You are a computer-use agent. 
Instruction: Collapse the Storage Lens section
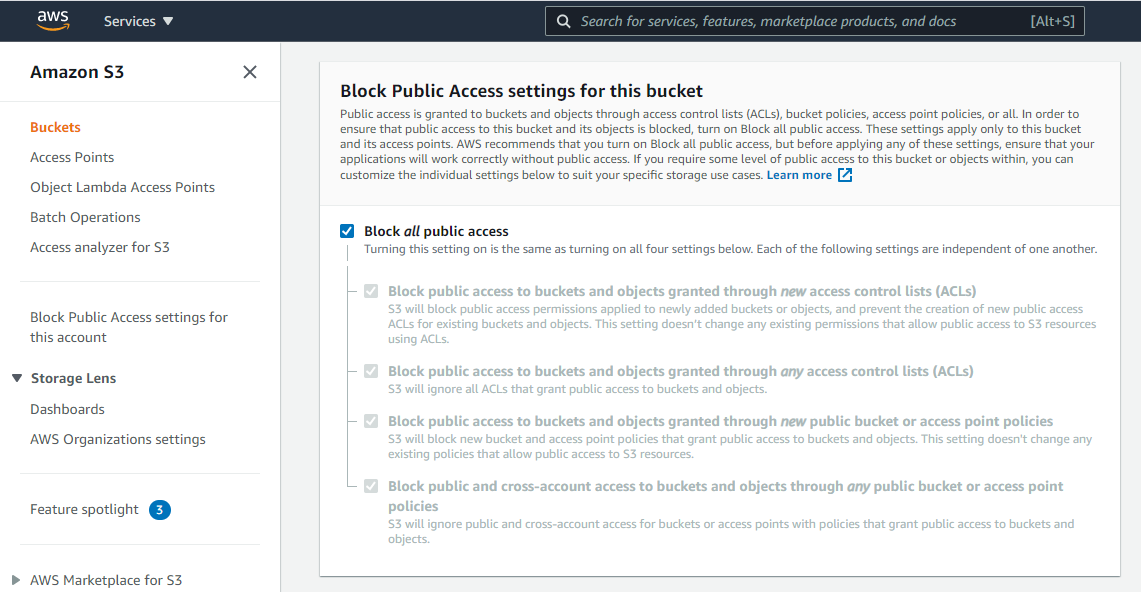click(x=17, y=378)
